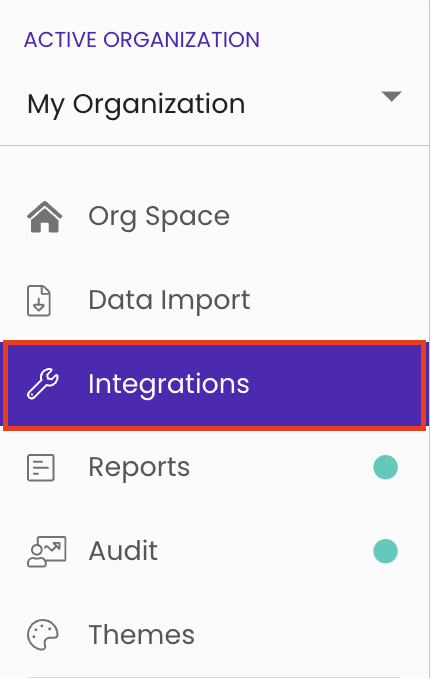Expand the organization dropdown arrow

(x=391, y=96)
